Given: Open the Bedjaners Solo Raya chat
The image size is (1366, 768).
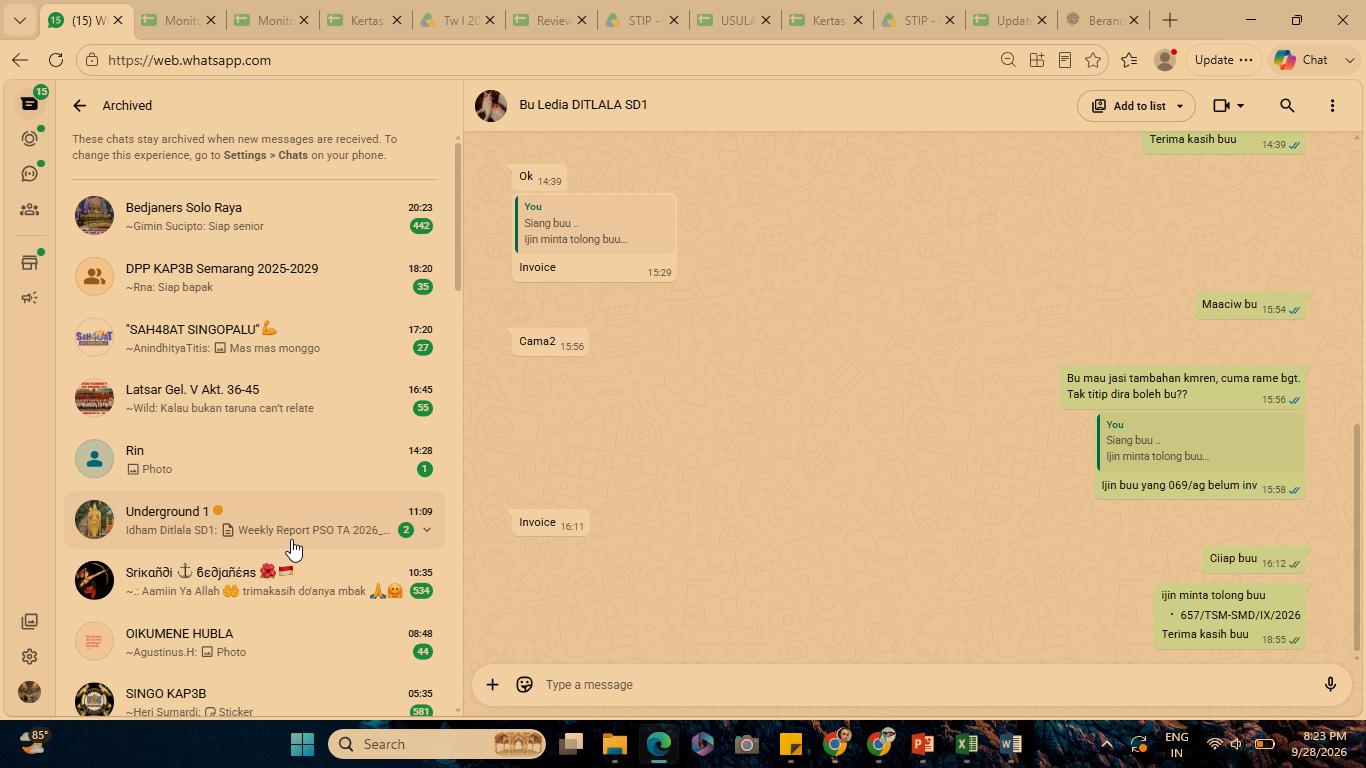Looking at the screenshot, I should point(254,216).
